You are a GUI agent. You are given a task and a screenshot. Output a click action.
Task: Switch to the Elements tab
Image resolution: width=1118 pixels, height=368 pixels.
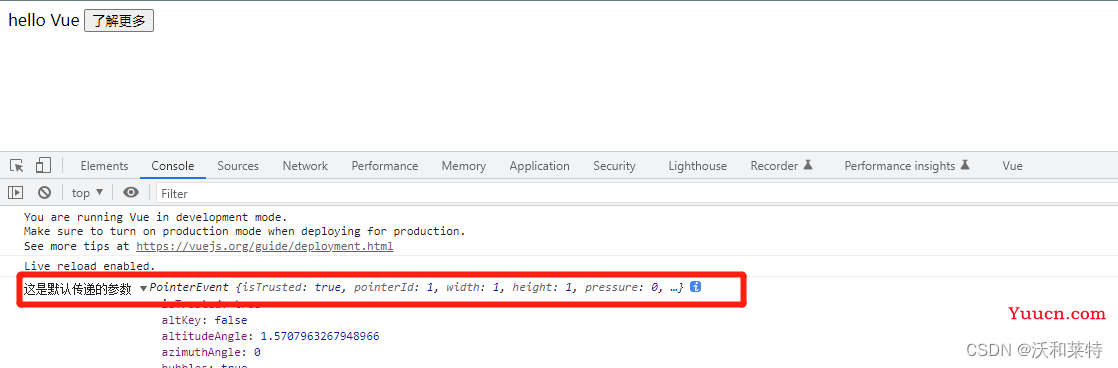104,165
